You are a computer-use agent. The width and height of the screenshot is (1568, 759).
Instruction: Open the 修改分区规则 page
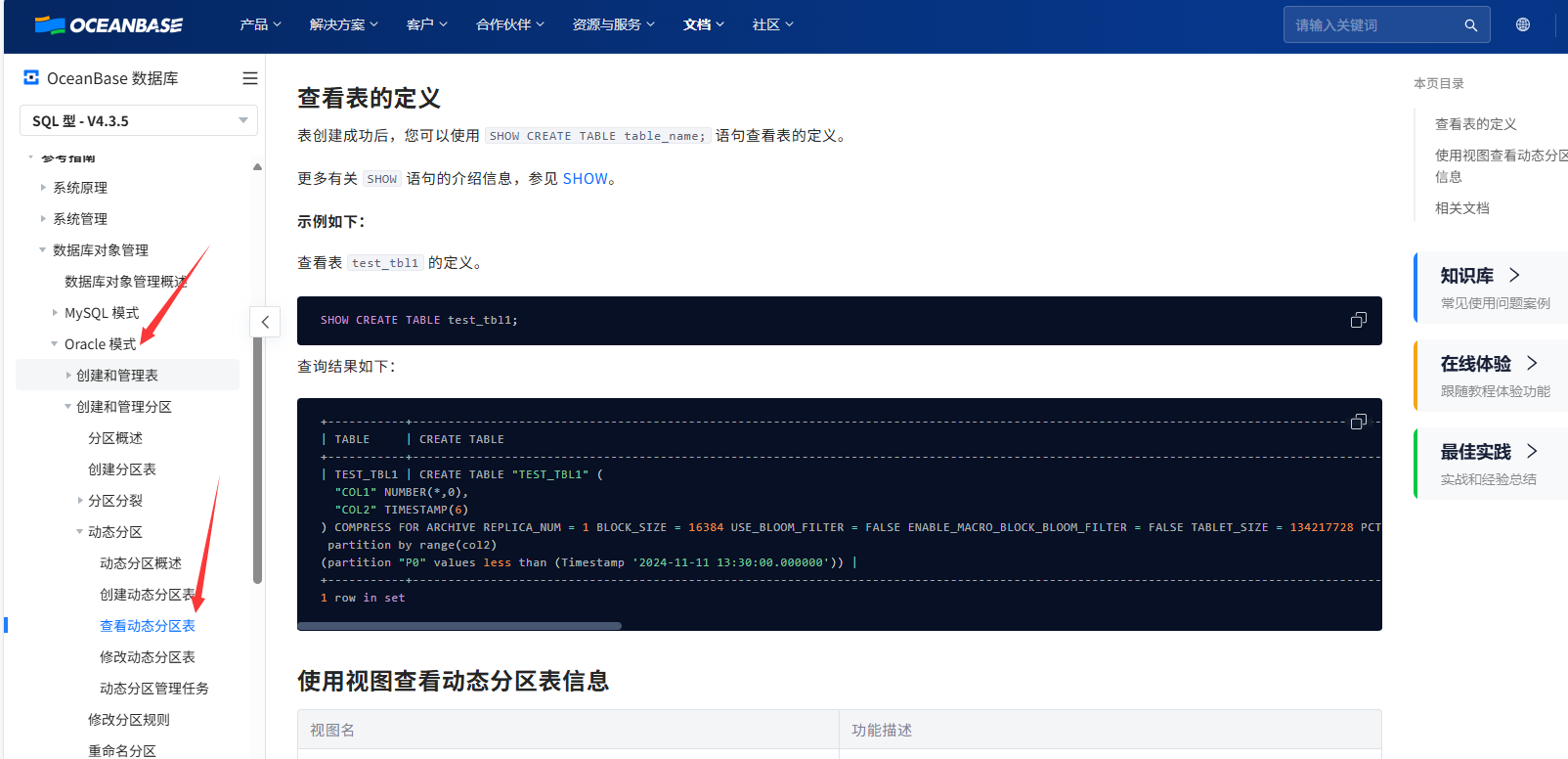click(x=129, y=720)
